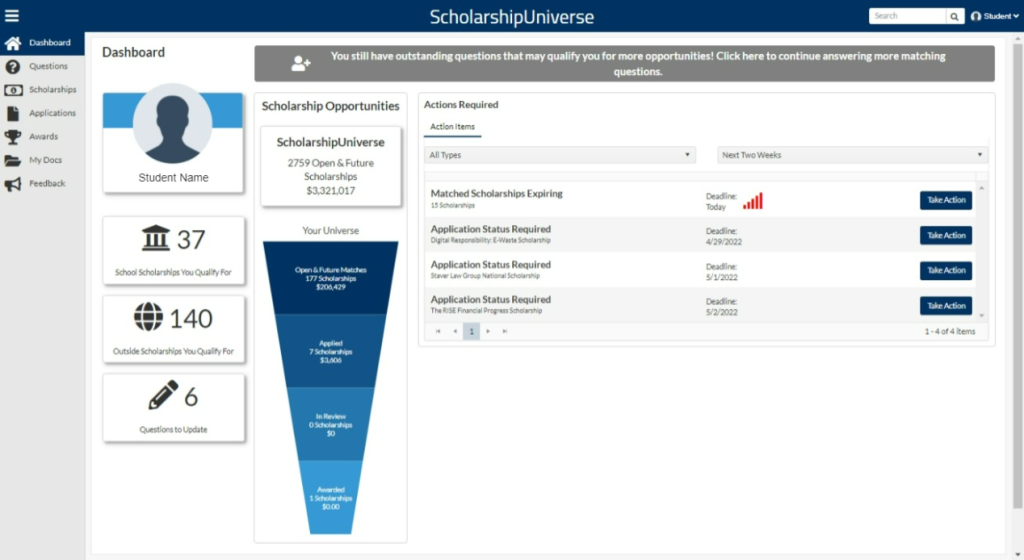Screen dimensions: 1024x560
Task: Click the Awarded funnel segment
Action: coord(330,497)
